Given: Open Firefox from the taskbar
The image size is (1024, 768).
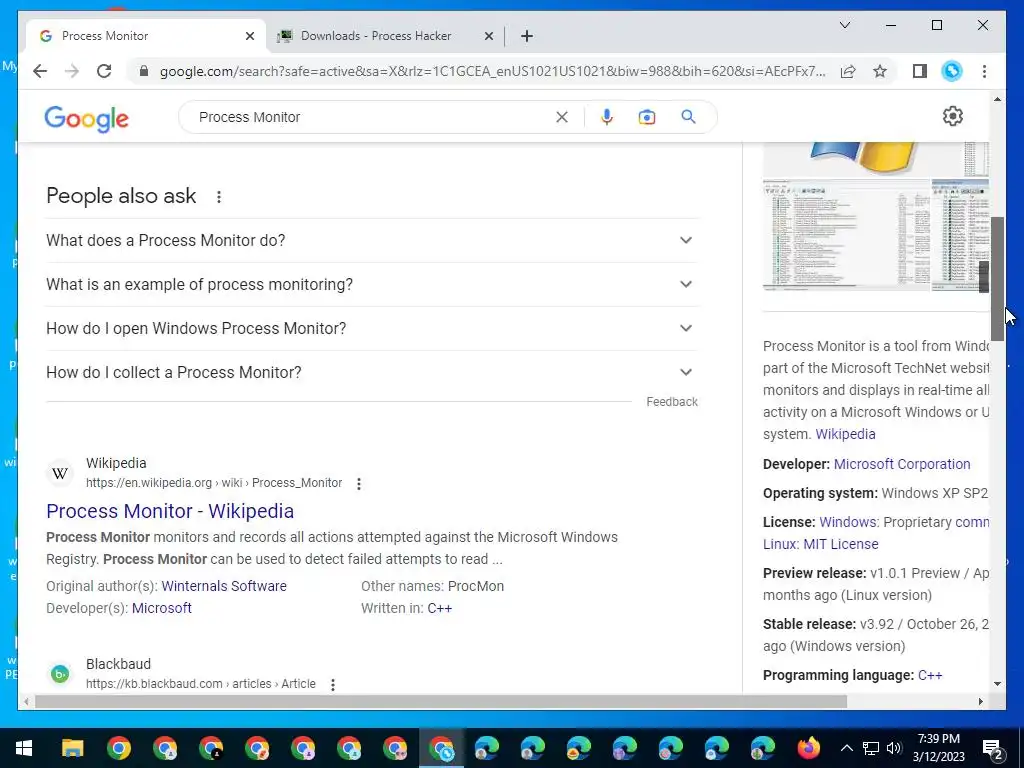Looking at the screenshot, I should point(808,748).
